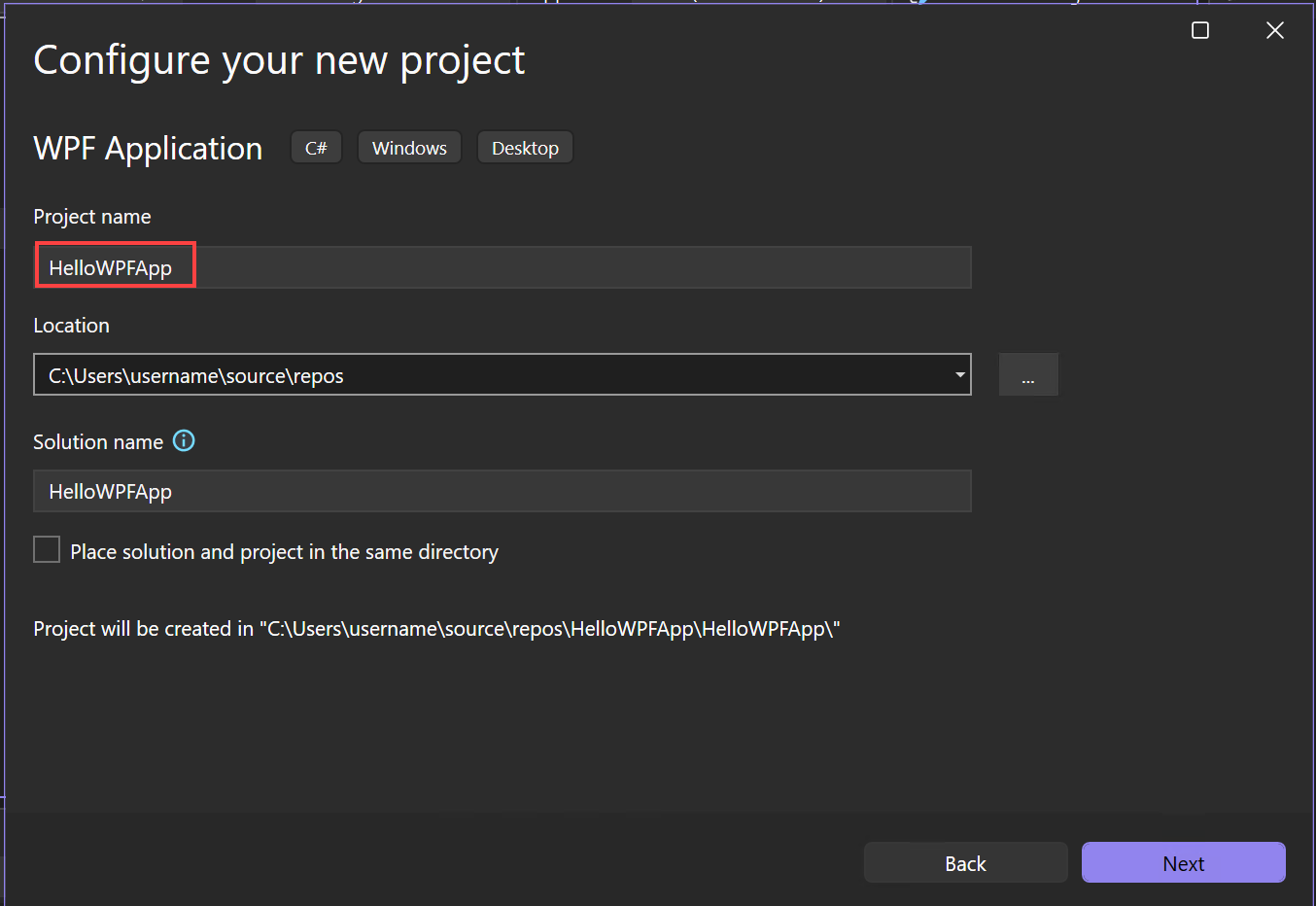Go Back to previous setup step
The height and width of the screenshot is (906, 1316).
coord(964,862)
